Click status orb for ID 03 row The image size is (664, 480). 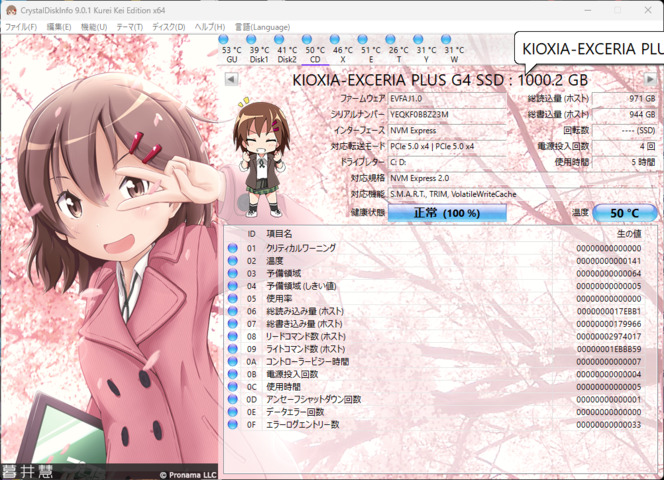pyautogui.click(x=232, y=273)
